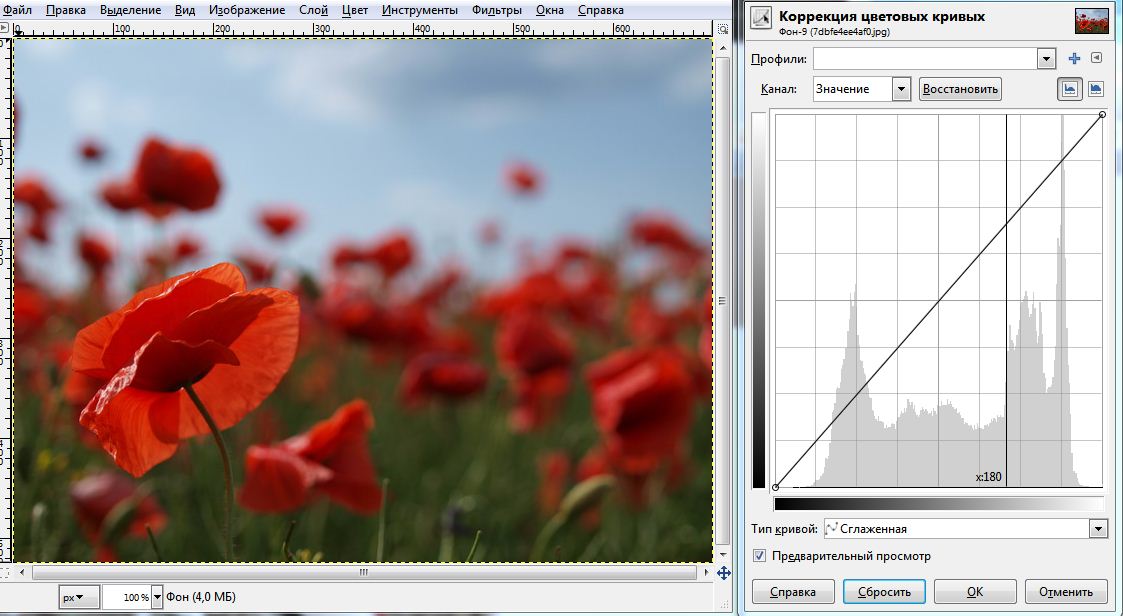Switch to logarithmic histogram view
The width and height of the screenshot is (1123, 616).
click(x=1096, y=89)
